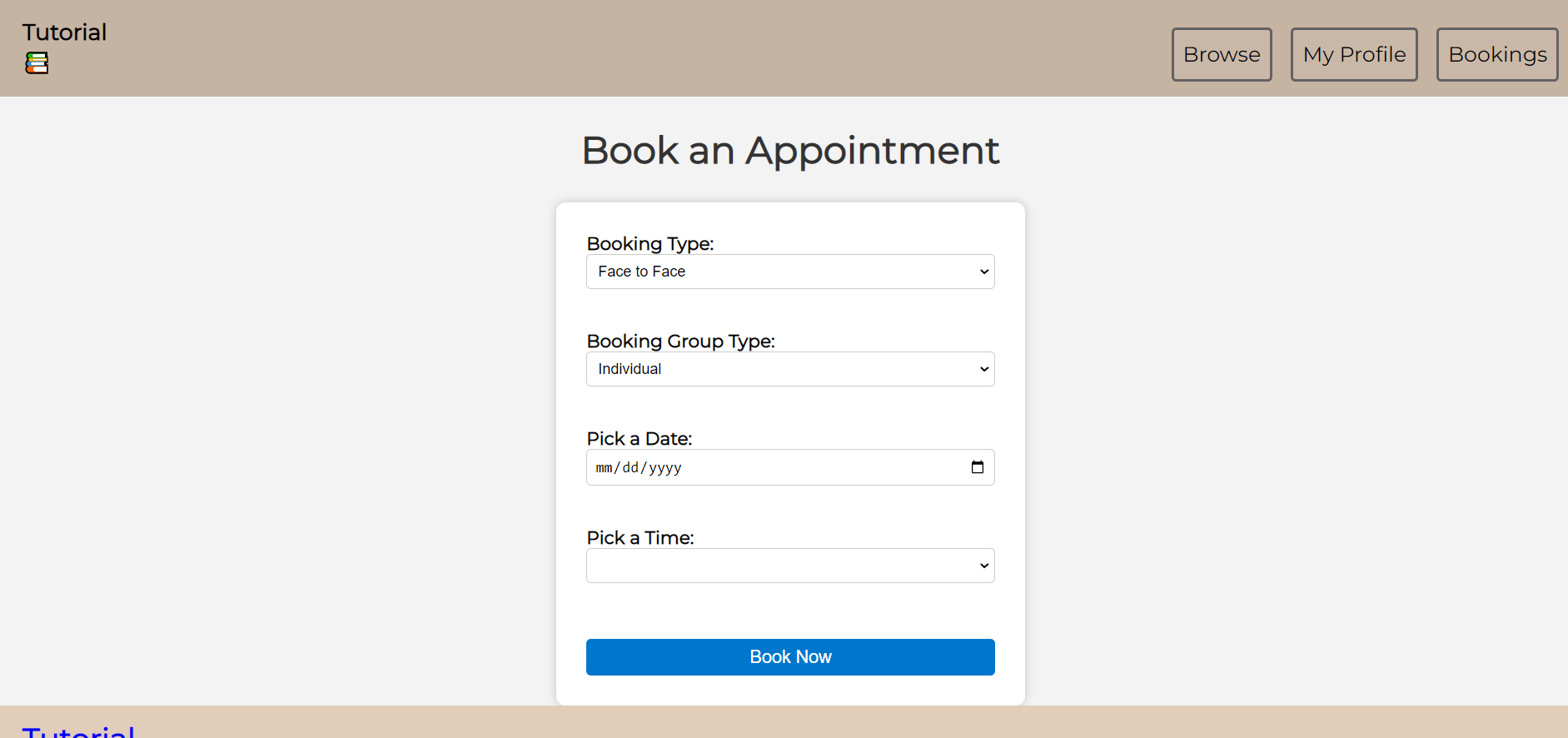Click the stacked books logo icon
1568x738 pixels.
[x=37, y=63]
